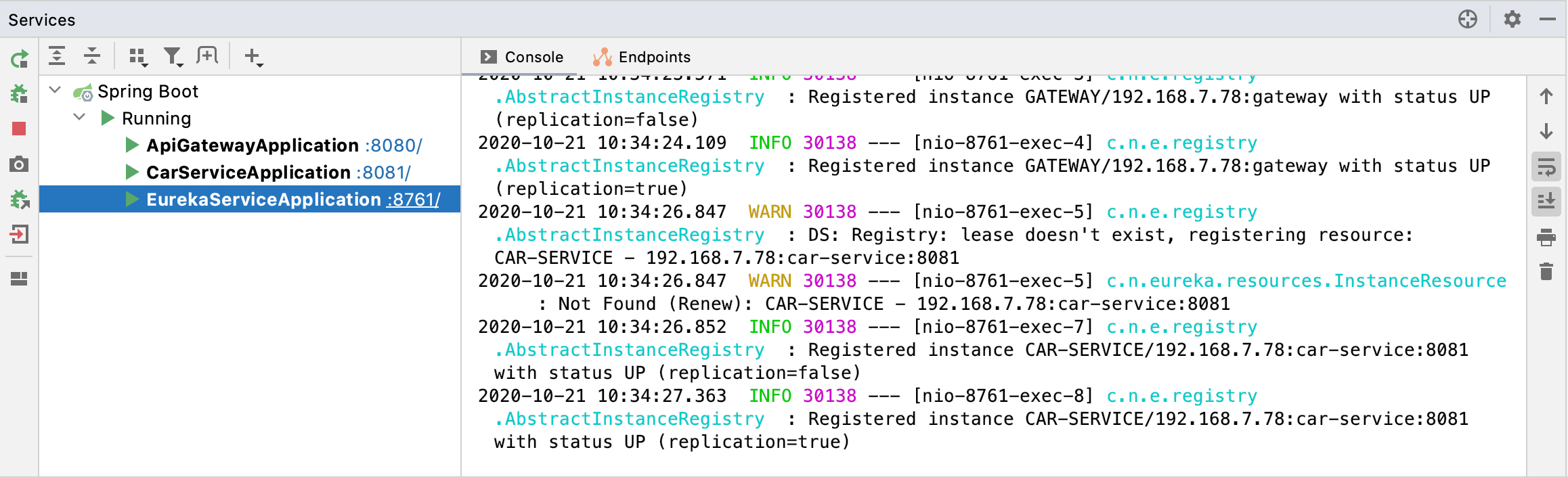1568x477 pixels.
Task: Open the :8080/ link of ApiGatewayApplication
Action: [x=393, y=145]
